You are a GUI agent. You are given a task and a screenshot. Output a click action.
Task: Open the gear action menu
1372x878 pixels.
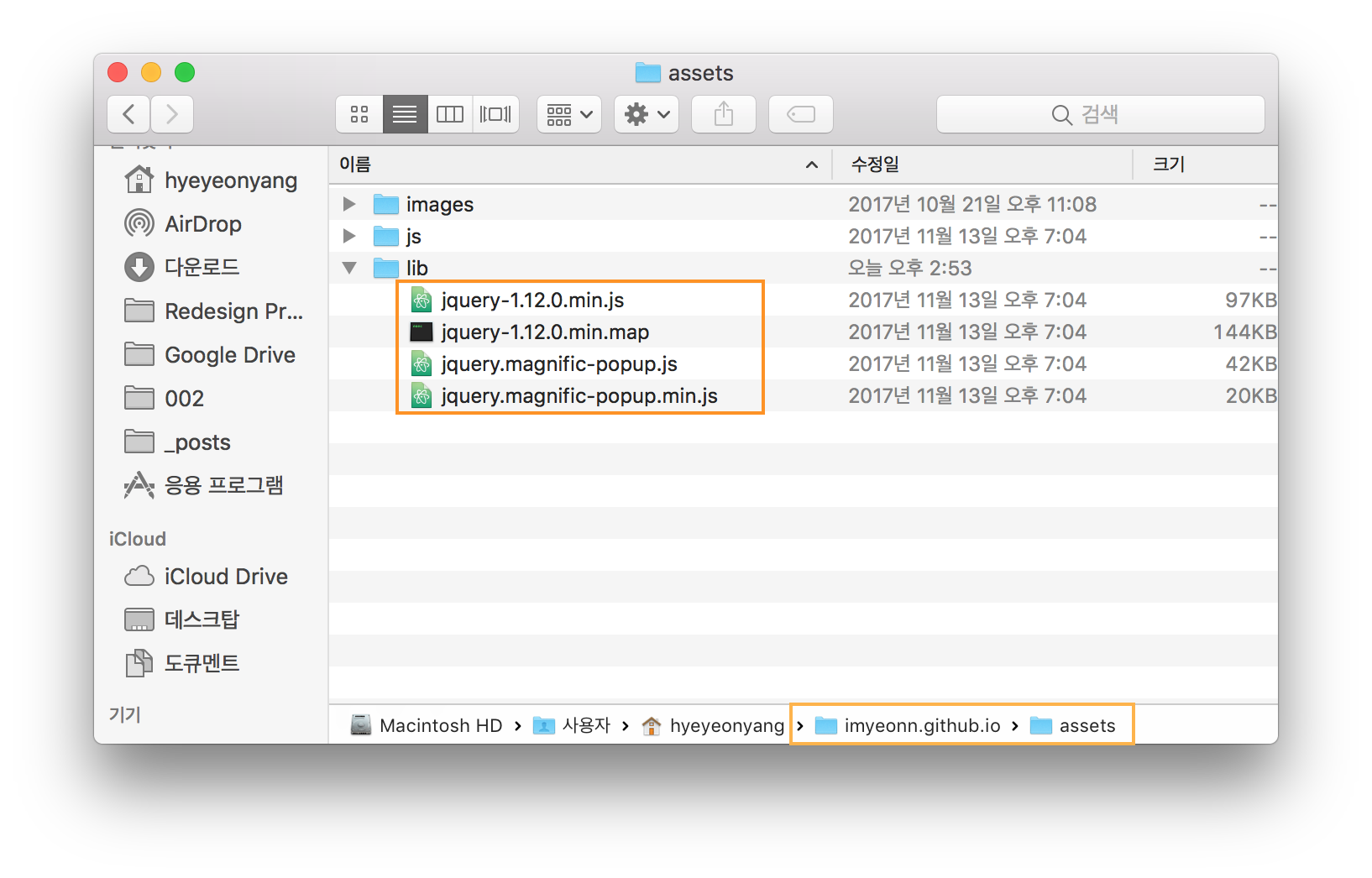tap(647, 114)
